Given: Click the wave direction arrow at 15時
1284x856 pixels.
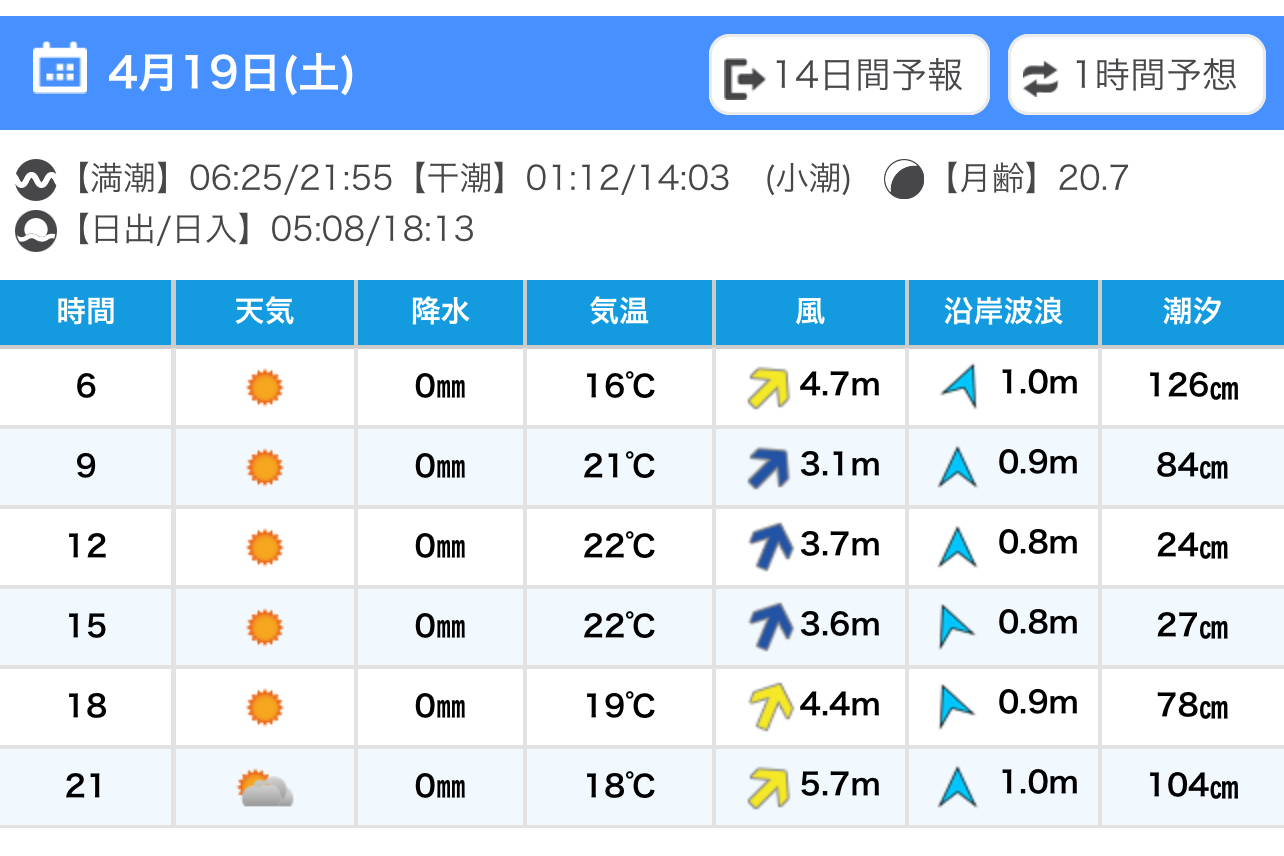Looking at the screenshot, I should coord(956,627).
